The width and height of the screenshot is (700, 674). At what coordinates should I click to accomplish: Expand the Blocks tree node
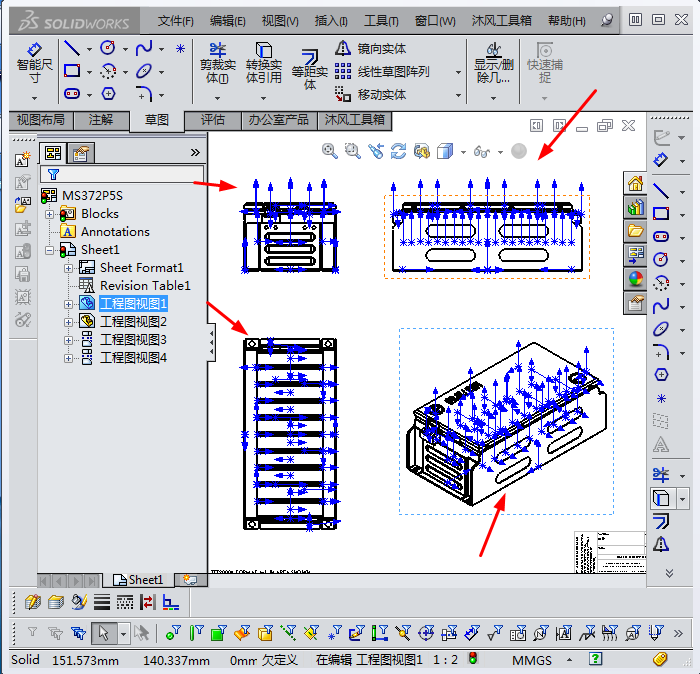pos(50,214)
